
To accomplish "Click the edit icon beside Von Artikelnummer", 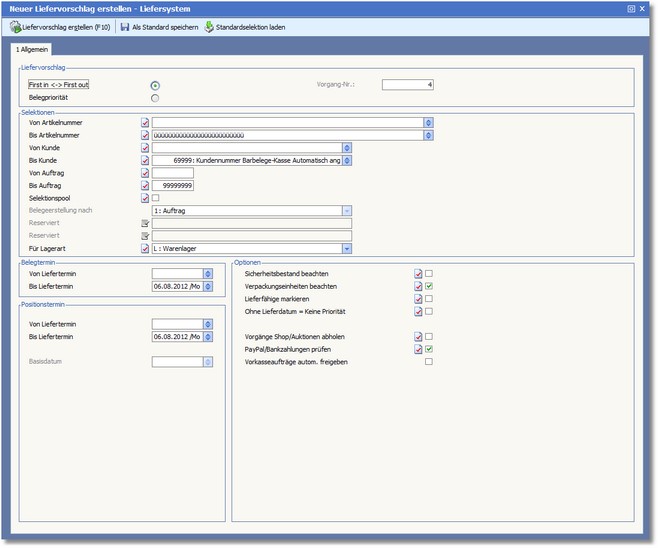I will pyautogui.click(x=145, y=123).
